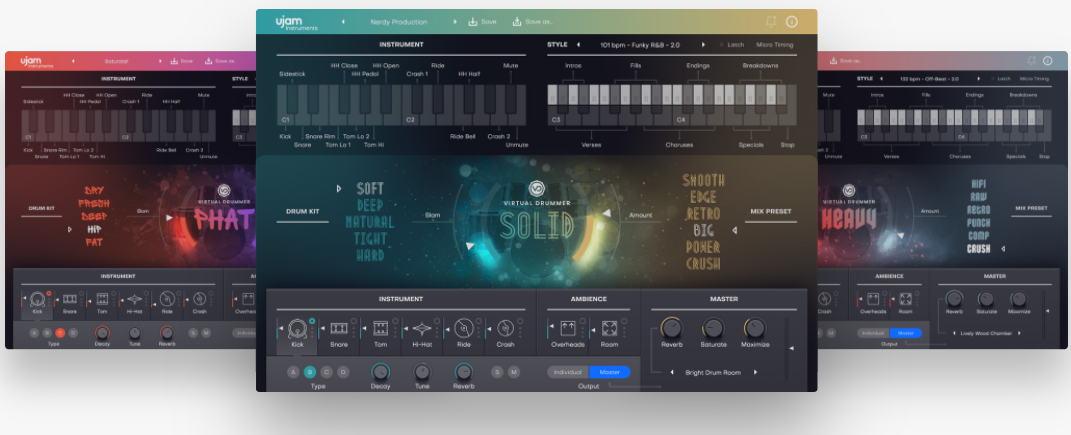1071x435 pixels.
Task: Toggle Solo (S) button in SOLID
Action: (x=497, y=372)
